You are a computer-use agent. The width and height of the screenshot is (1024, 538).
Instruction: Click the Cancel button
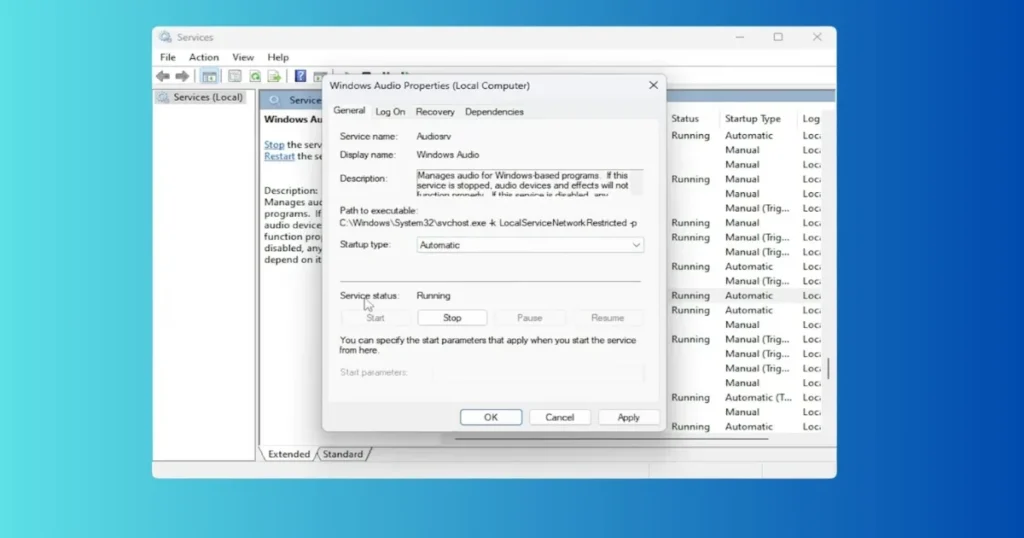click(560, 417)
